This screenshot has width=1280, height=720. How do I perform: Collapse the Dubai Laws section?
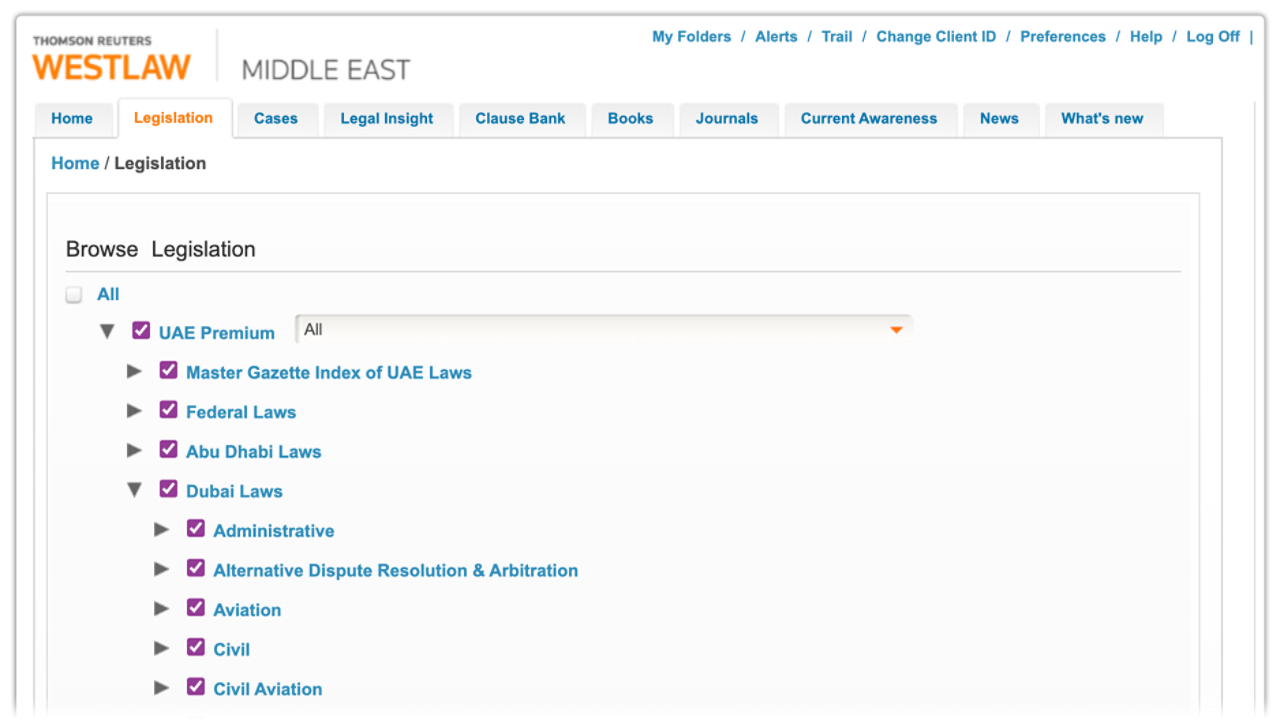[x=134, y=490]
